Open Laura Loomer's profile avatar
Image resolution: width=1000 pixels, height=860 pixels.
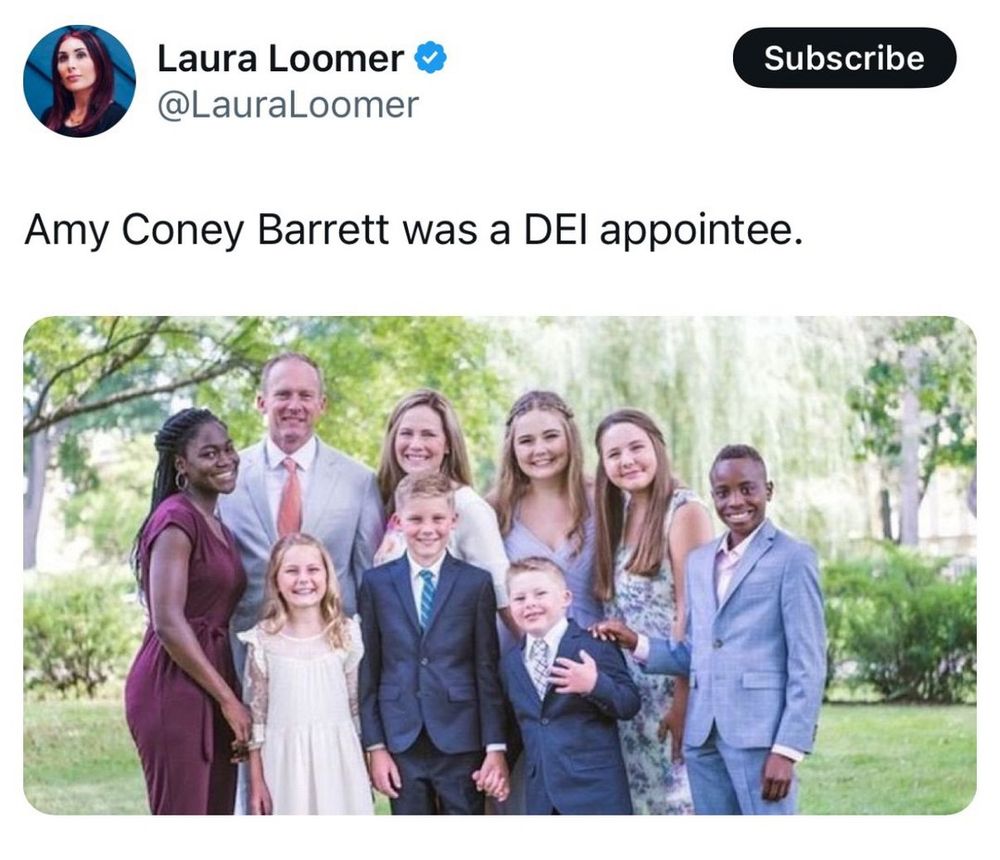(x=79, y=81)
